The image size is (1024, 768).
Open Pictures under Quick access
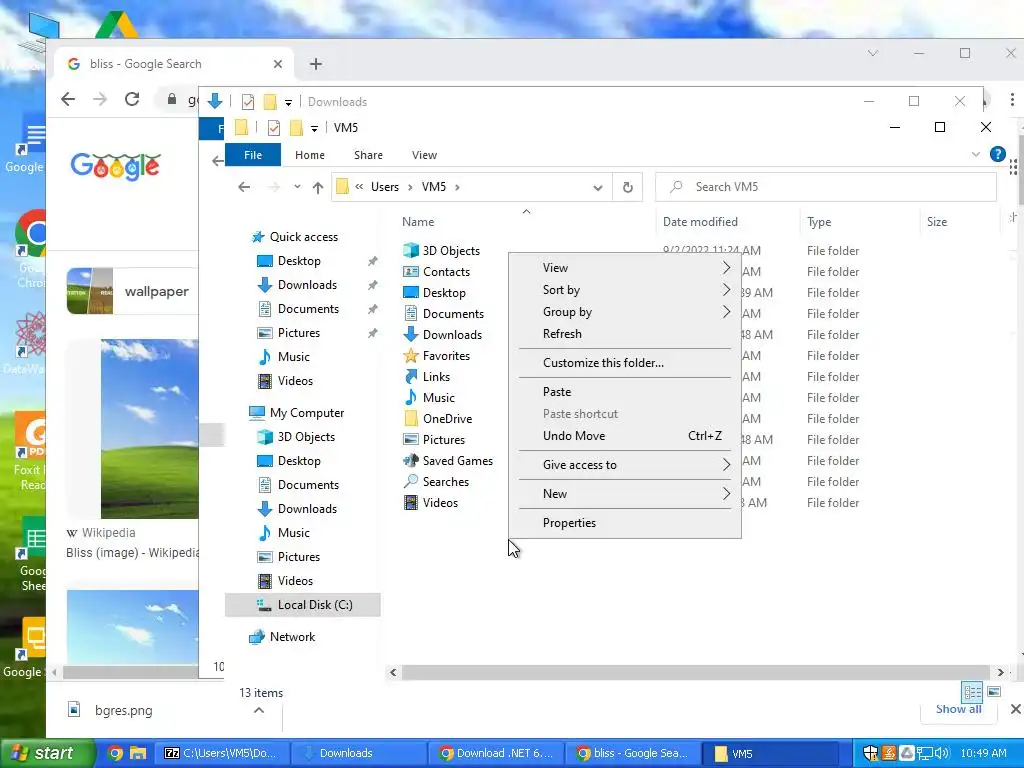click(x=298, y=333)
